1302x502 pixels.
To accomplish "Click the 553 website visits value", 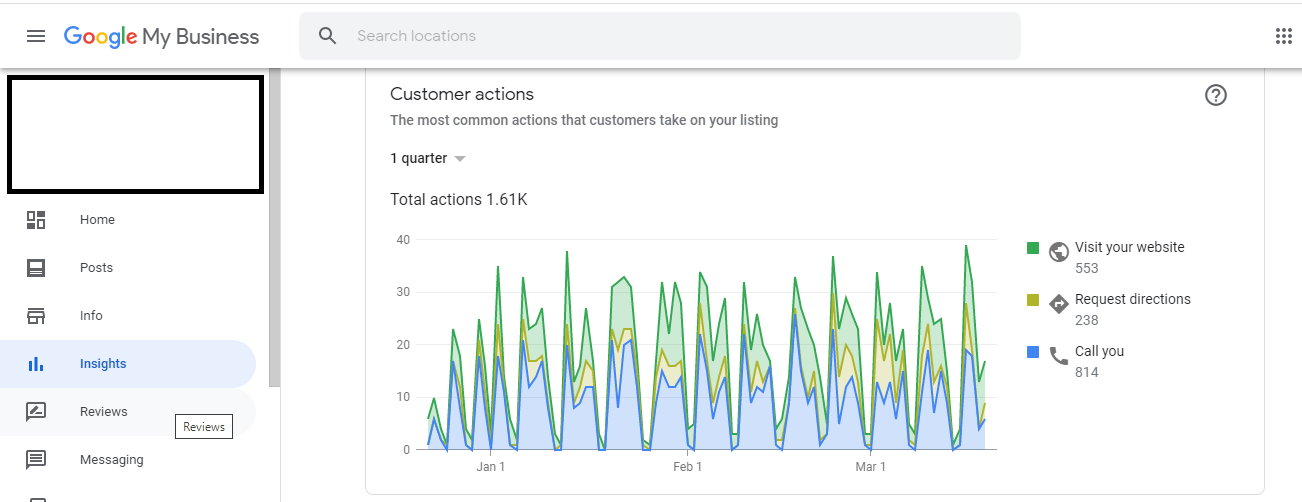I will point(1086,268).
